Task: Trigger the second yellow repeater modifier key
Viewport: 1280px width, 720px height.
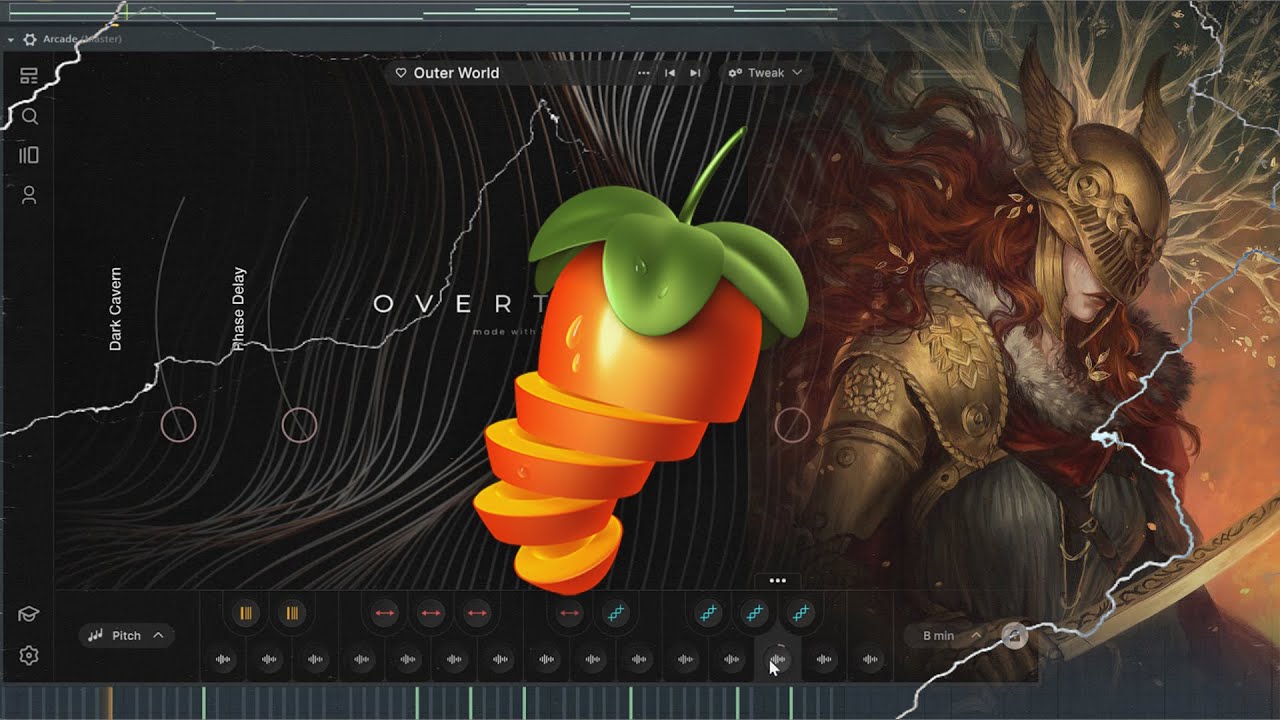Action: pos(292,613)
